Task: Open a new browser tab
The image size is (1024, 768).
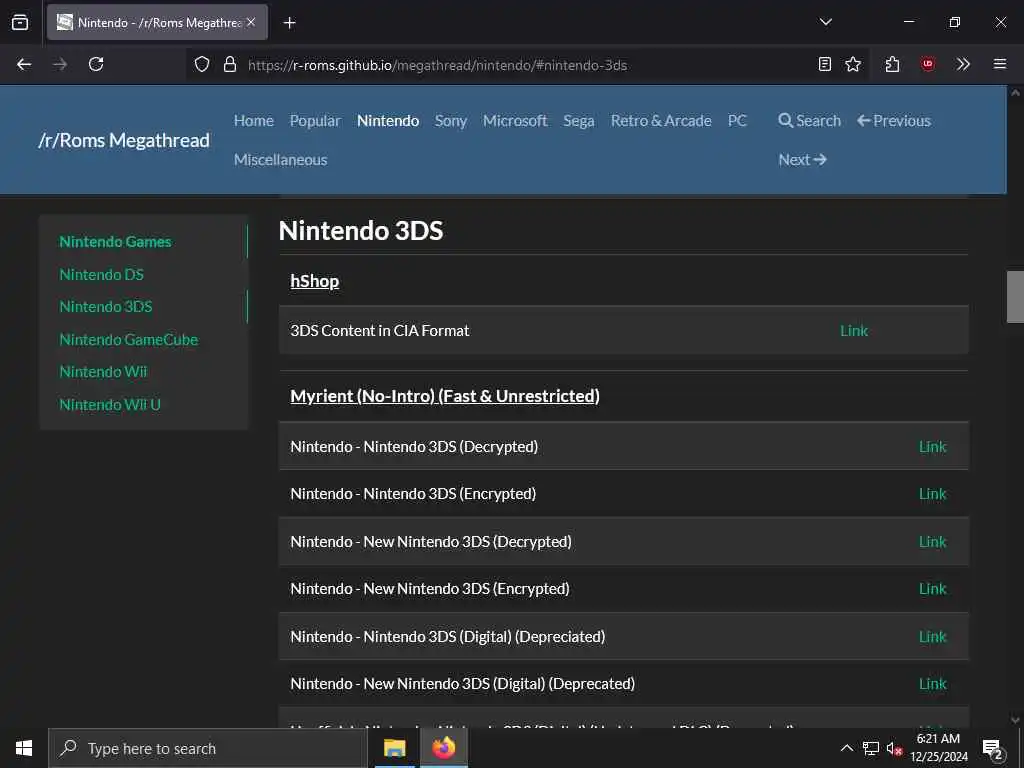Action: point(289,23)
